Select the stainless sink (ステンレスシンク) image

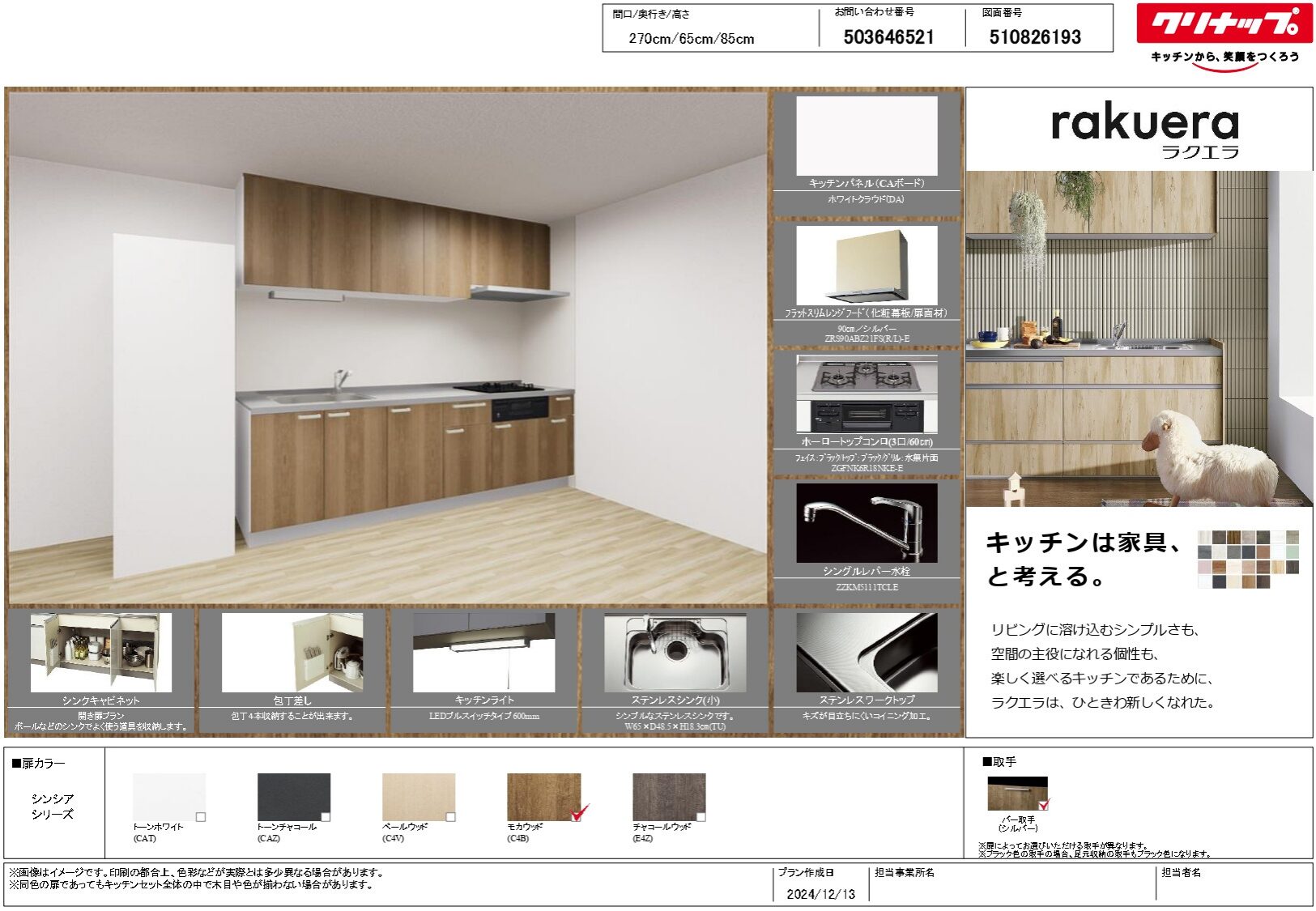click(675, 652)
